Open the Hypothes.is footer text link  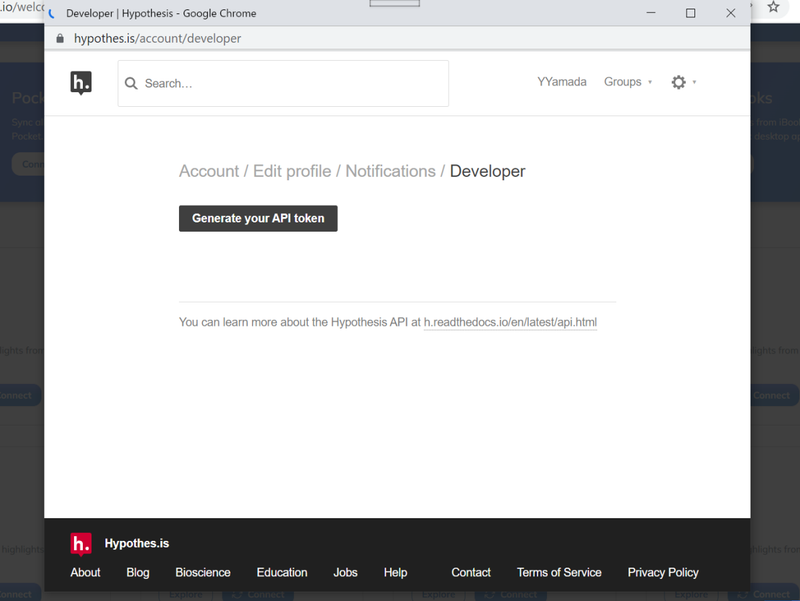[x=137, y=543]
